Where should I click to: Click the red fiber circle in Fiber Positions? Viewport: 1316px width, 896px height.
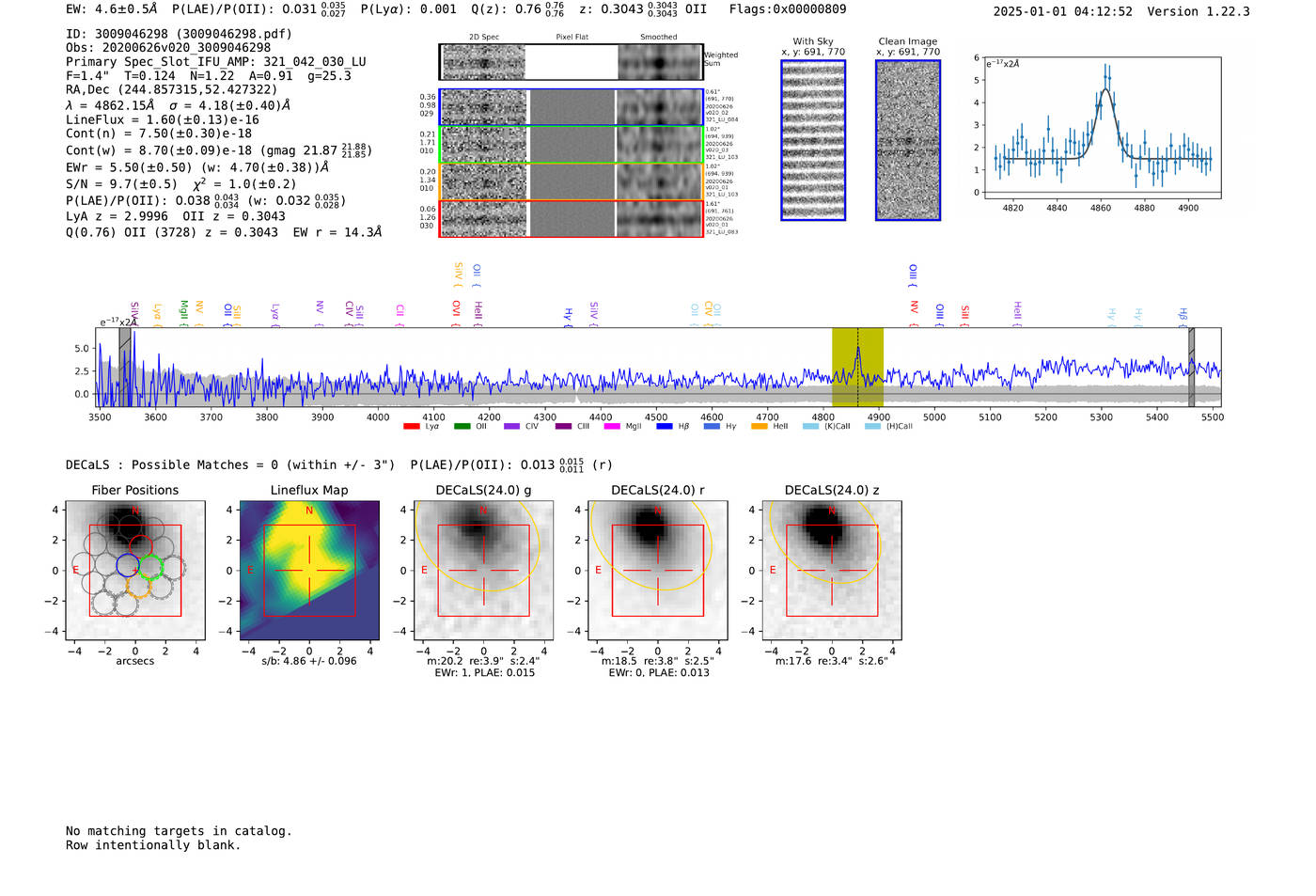coord(140,546)
